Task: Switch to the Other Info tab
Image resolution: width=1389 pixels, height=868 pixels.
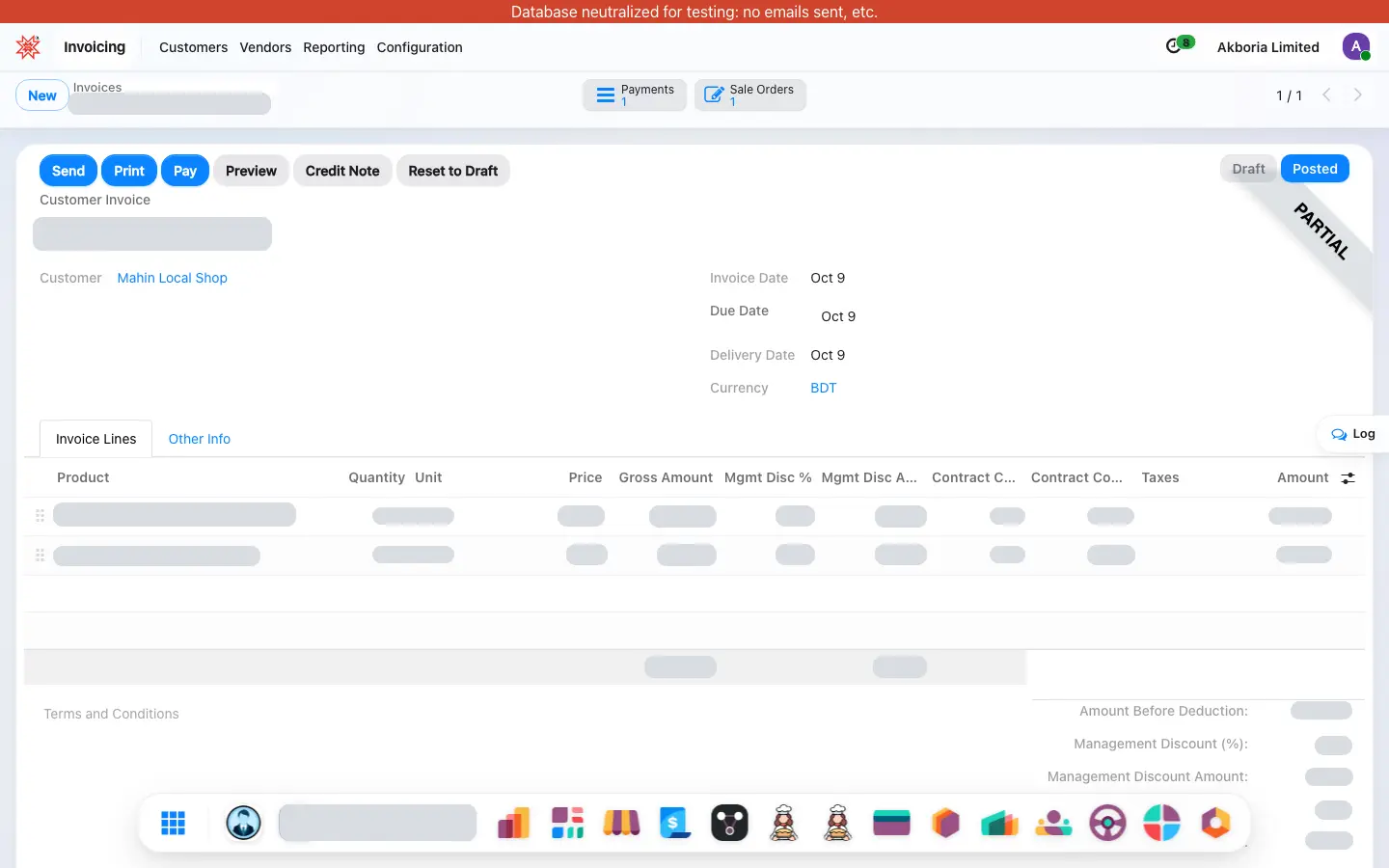Action: [200, 439]
